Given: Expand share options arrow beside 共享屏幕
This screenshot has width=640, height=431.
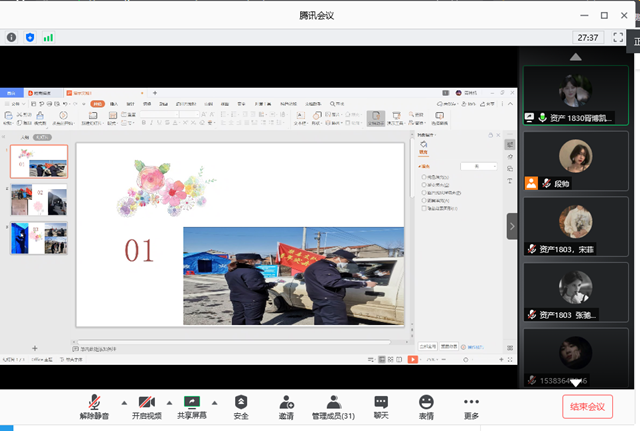Looking at the screenshot, I should [x=217, y=401].
